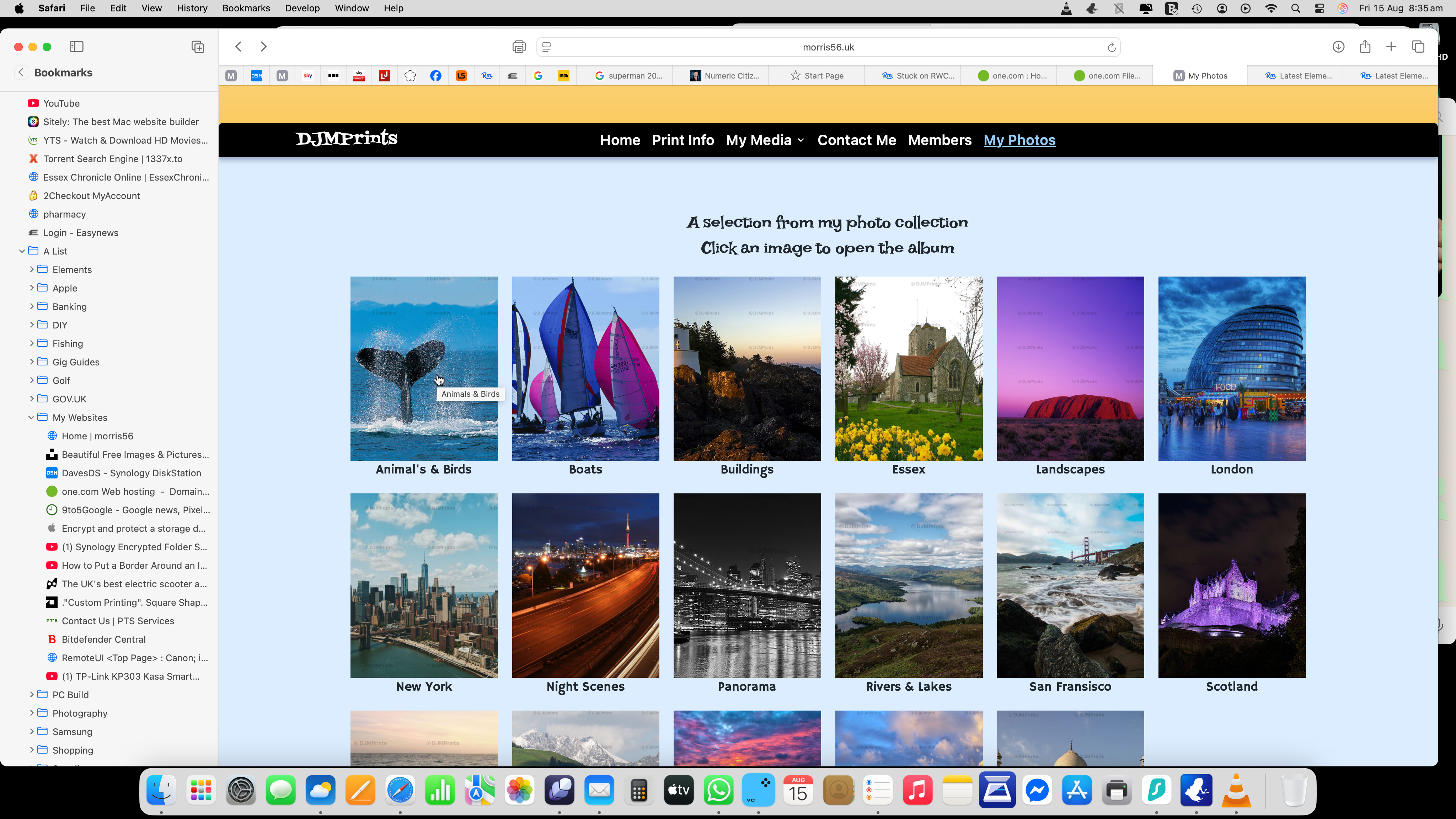The height and width of the screenshot is (819, 1456).
Task: Open the DSM Synology pinned tab
Action: tap(257, 76)
